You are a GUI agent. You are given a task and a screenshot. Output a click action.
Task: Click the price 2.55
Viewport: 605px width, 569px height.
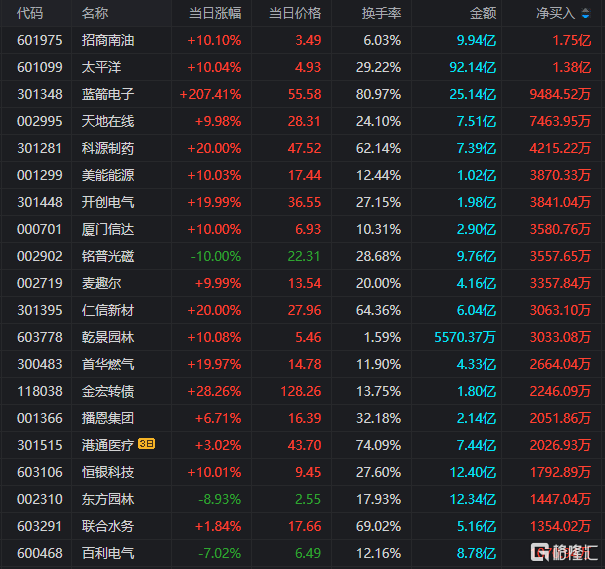308,499
